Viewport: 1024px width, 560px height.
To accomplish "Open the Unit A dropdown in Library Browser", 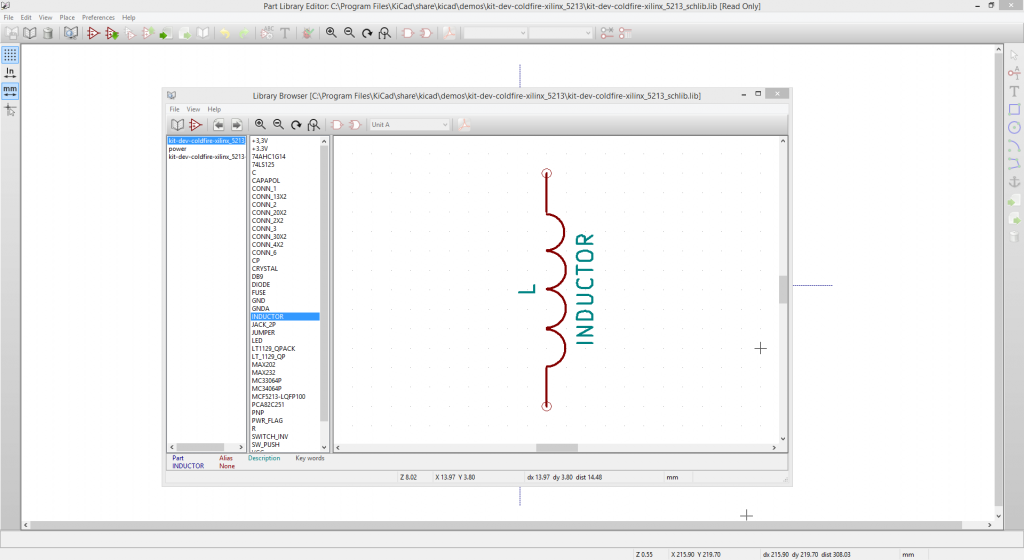I will pyautogui.click(x=409, y=125).
